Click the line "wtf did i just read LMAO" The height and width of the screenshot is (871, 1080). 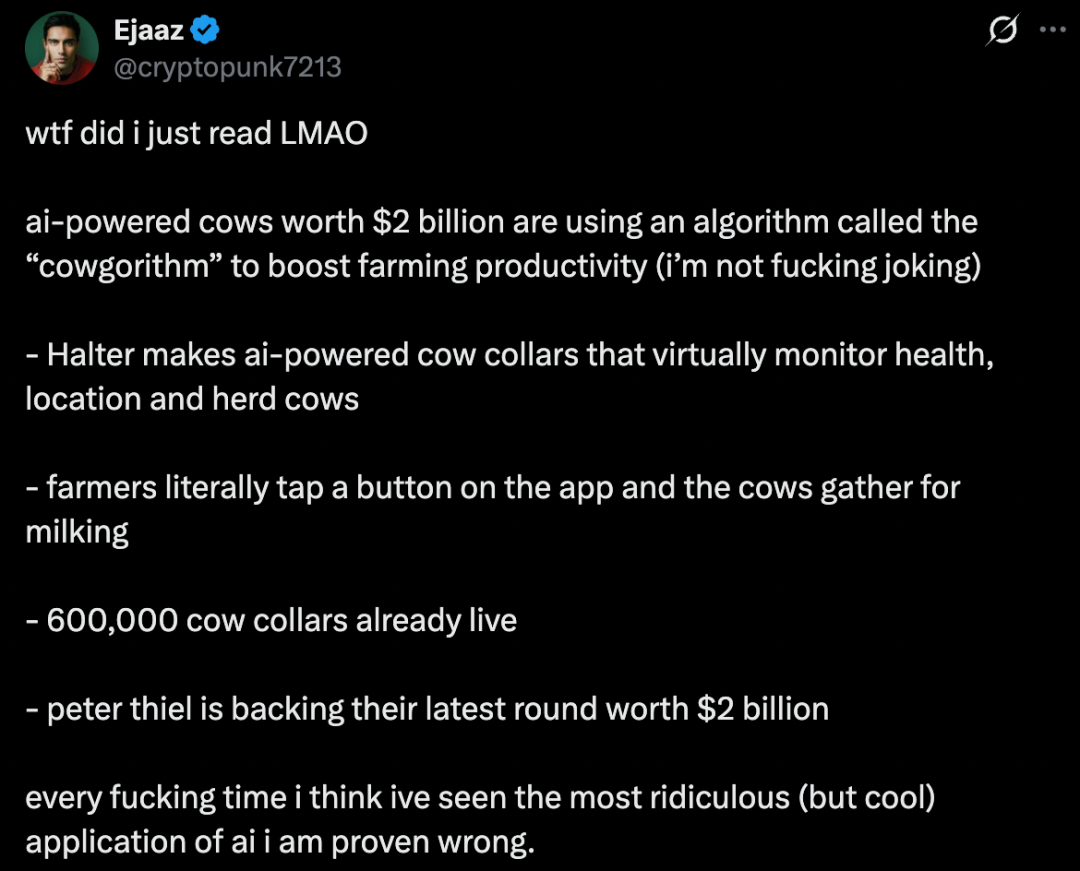pyautogui.click(x=196, y=133)
